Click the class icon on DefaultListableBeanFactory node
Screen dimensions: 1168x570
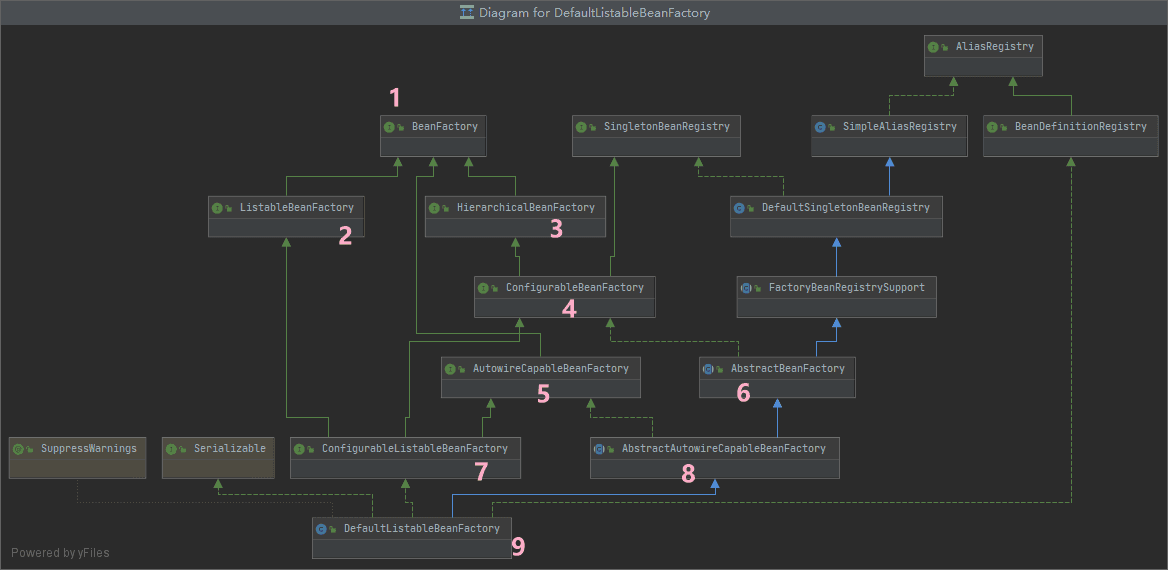[321, 529]
